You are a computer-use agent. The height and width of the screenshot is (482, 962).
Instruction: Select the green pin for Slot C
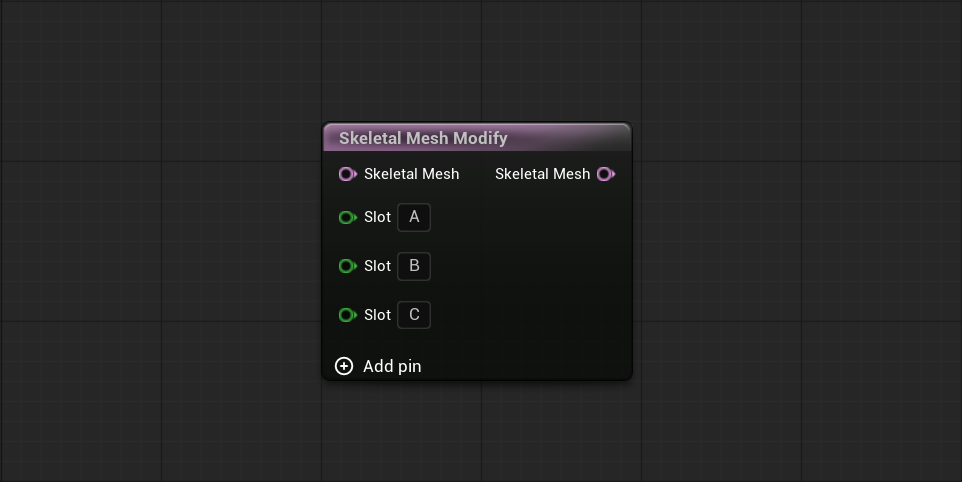[x=347, y=315]
